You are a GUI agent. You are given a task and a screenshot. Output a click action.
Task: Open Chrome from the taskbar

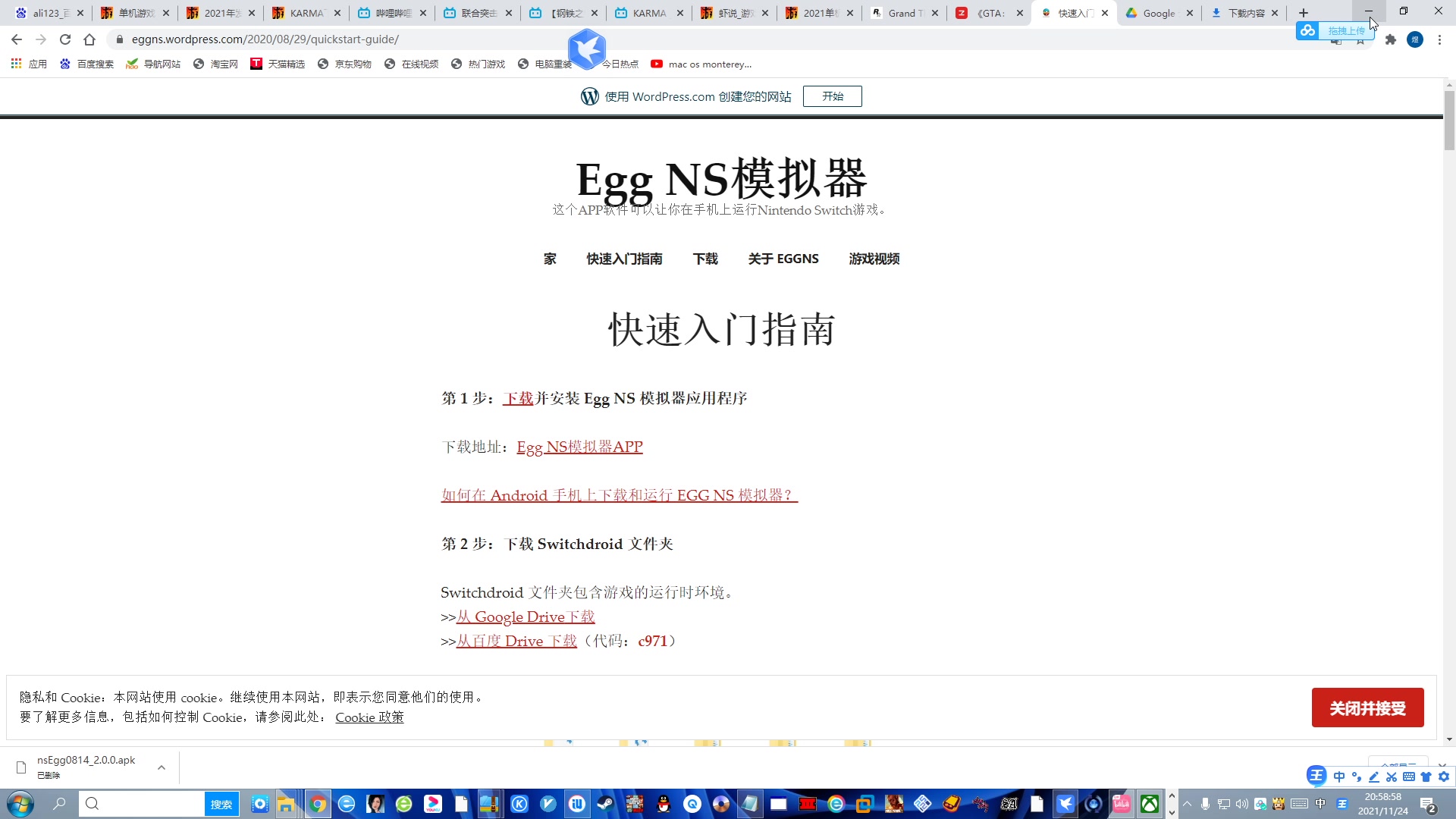[x=318, y=804]
